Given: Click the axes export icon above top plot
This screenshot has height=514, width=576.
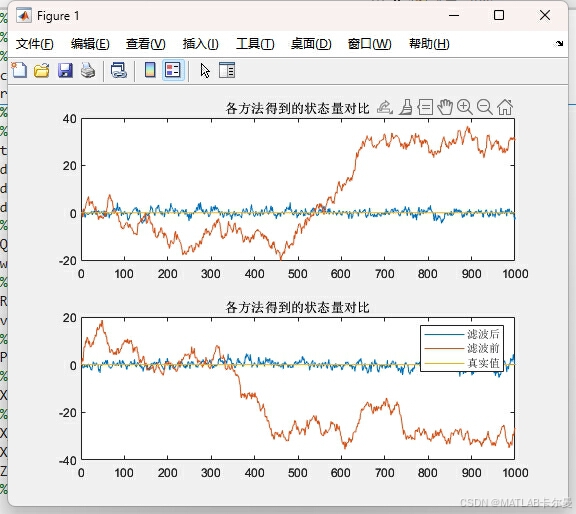Looking at the screenshot, I should pyautogui.click(x=385, y=107).
